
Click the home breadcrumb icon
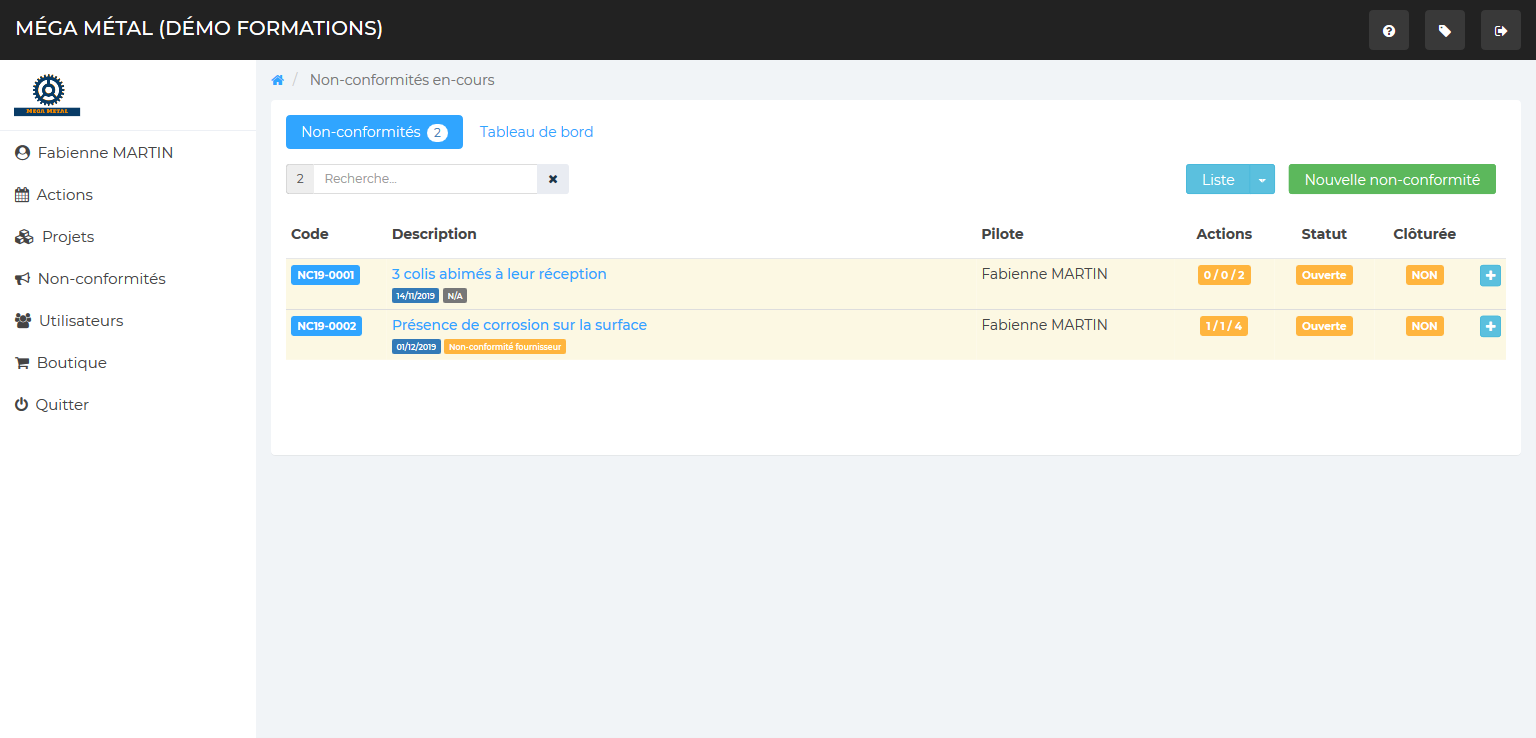click(x=278, y=80)
